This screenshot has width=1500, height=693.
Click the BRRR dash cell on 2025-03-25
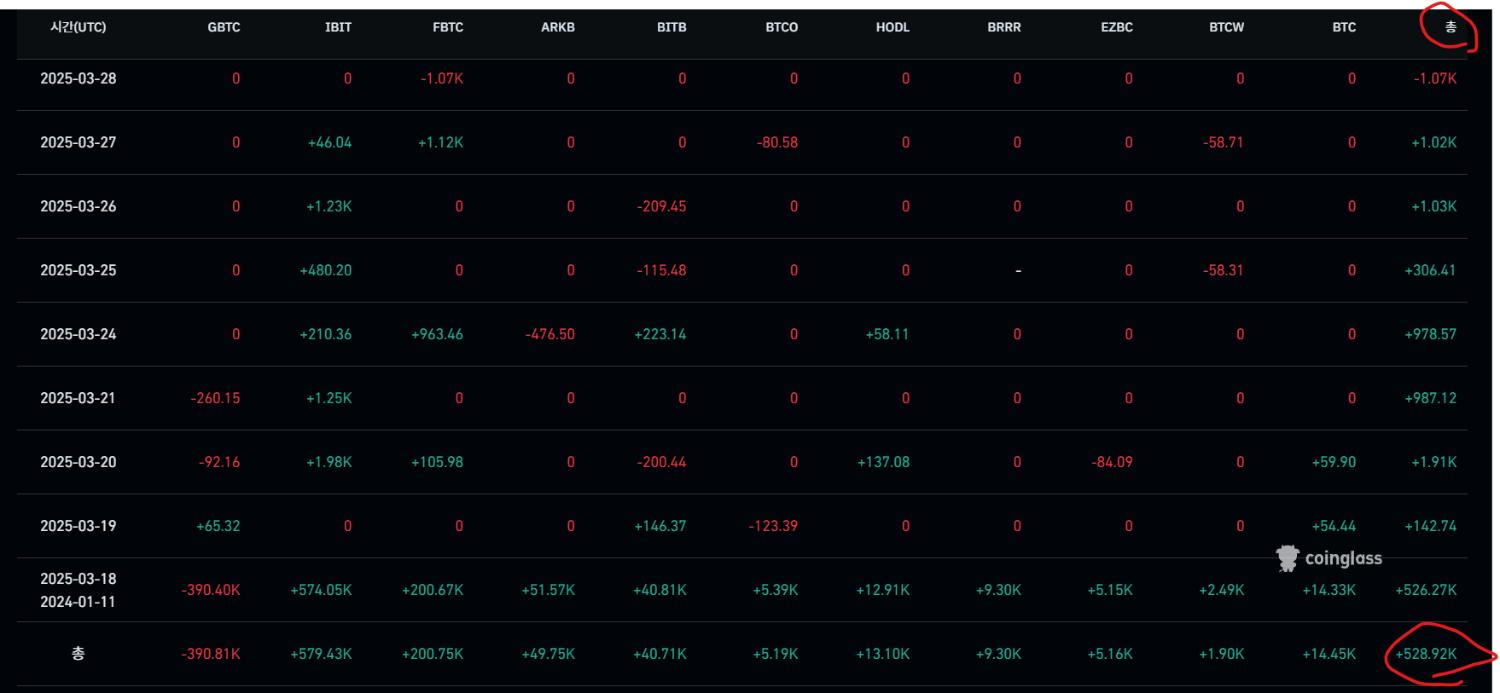1017,271
